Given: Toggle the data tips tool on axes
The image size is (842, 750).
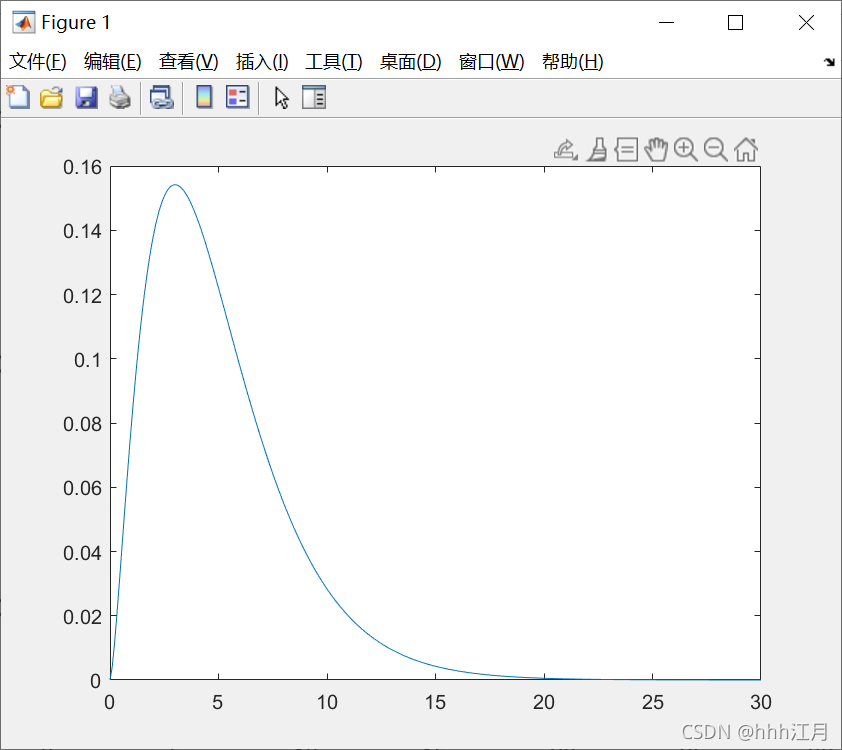Looking at the screenshot, I should pyautogui.click(x=626, y=149).
